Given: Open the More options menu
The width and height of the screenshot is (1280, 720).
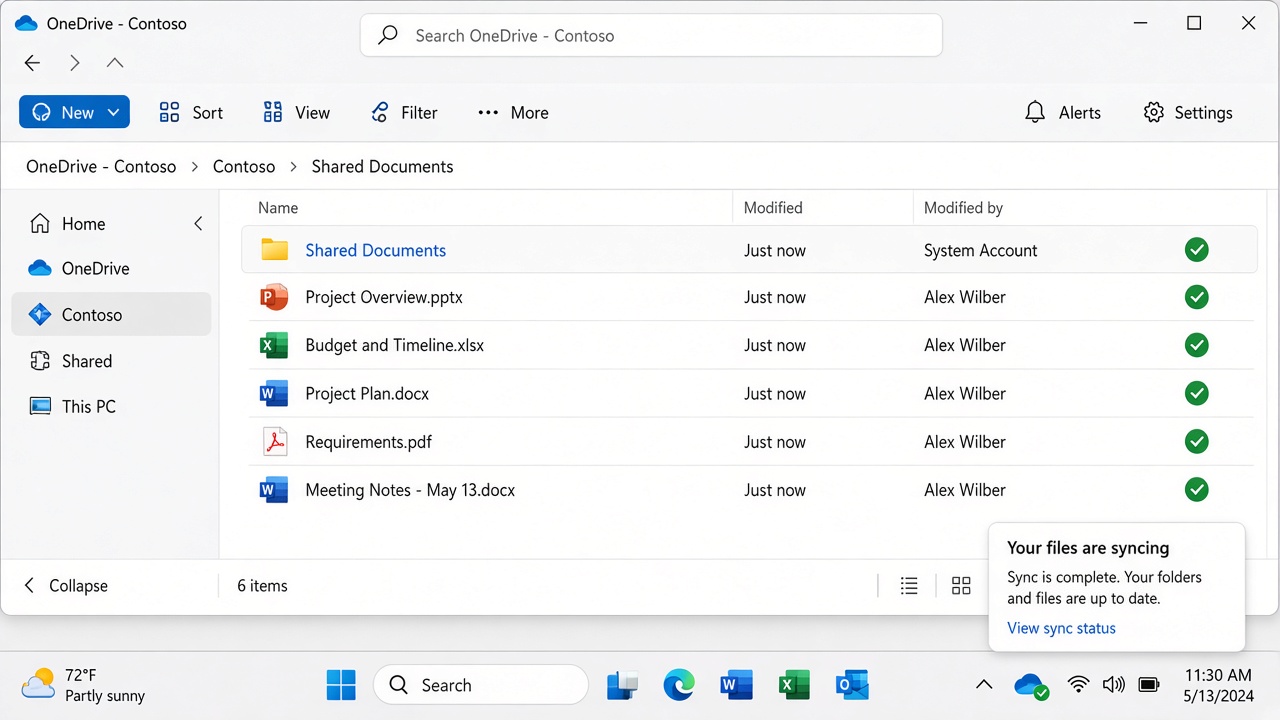Looking at the screenshot, I should (513, 113).
